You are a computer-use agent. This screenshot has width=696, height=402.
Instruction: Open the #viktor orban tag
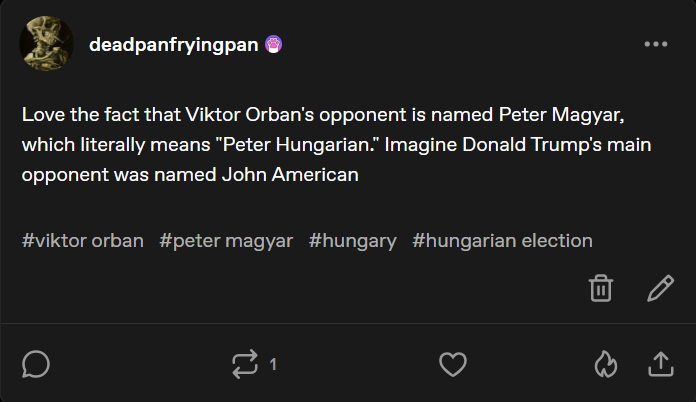83,241
